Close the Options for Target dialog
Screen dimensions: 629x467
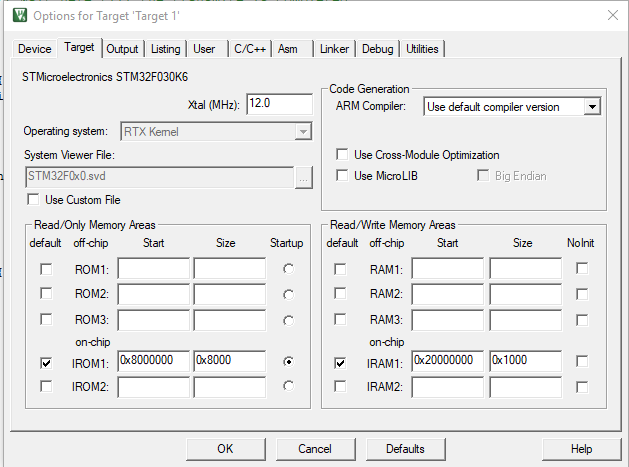point(613,15)
